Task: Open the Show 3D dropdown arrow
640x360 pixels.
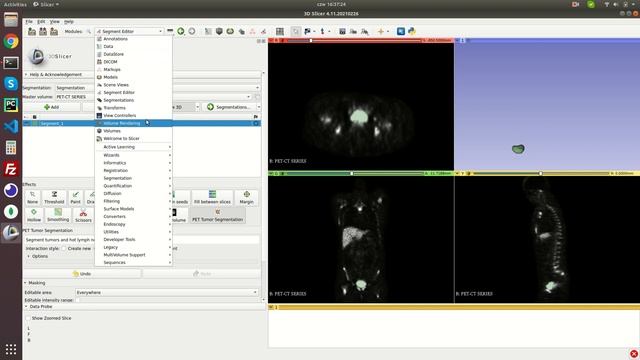Action: coord(198,107)
